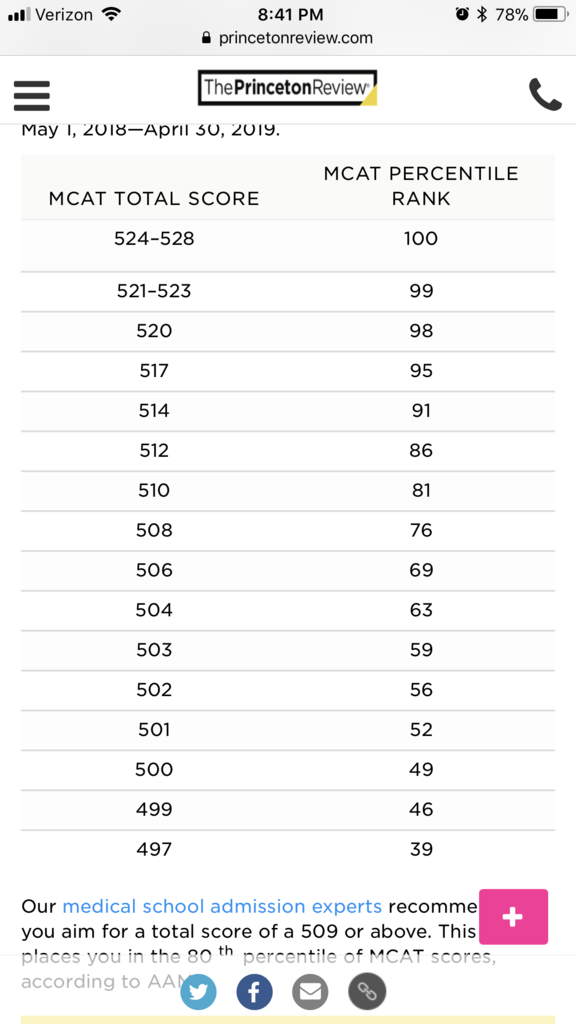
Task: Copy page link with chain icon
Action: pyautogui.click(x=367, y=993)
